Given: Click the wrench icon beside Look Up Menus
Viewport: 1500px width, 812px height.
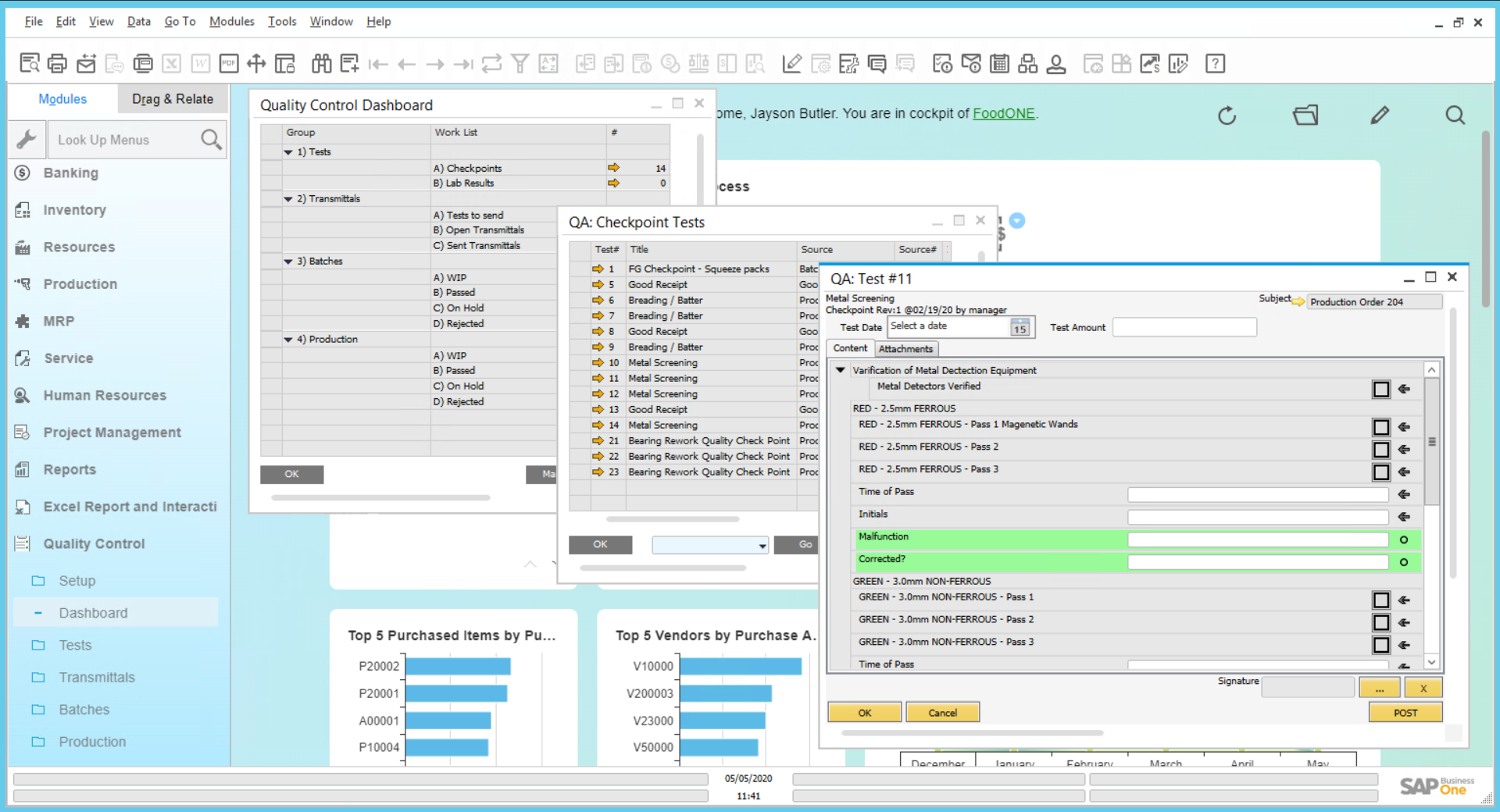Looking at the screenshot, I should [26, 140].
